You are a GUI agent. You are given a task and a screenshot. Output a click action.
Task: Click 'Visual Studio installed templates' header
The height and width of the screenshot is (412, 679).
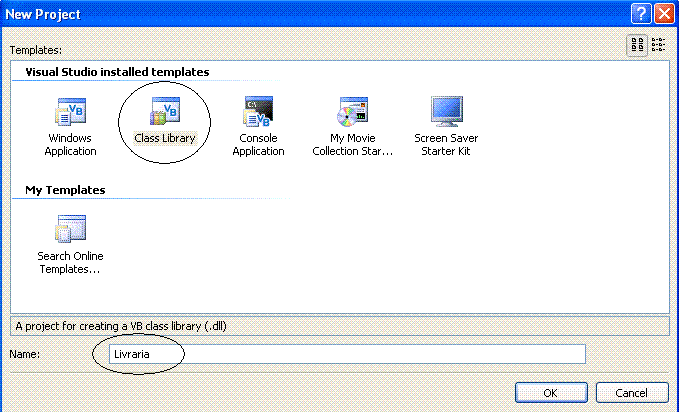(117, 72)
